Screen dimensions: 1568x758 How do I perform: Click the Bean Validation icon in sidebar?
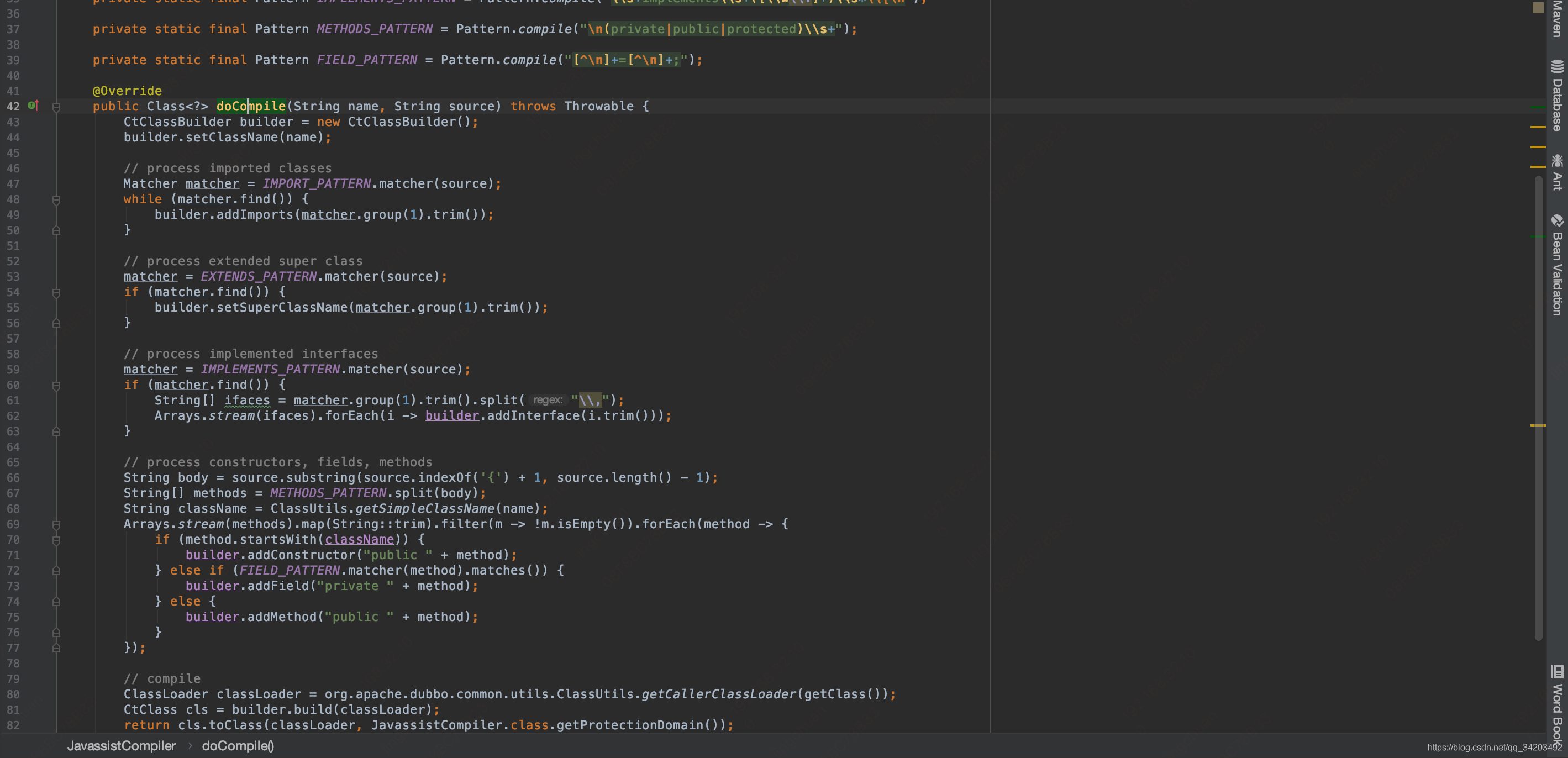coord(1557,220)
